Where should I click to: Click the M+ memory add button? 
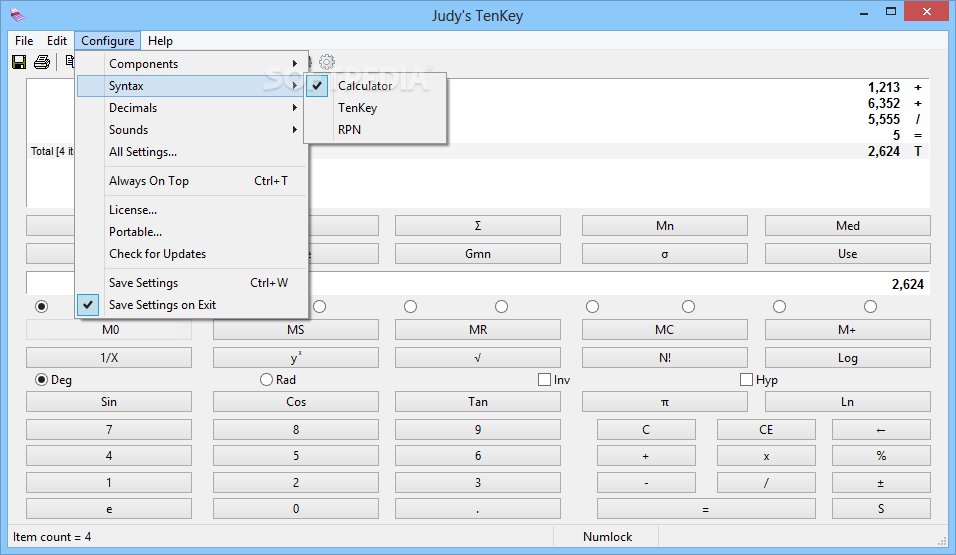coord(847,330)
